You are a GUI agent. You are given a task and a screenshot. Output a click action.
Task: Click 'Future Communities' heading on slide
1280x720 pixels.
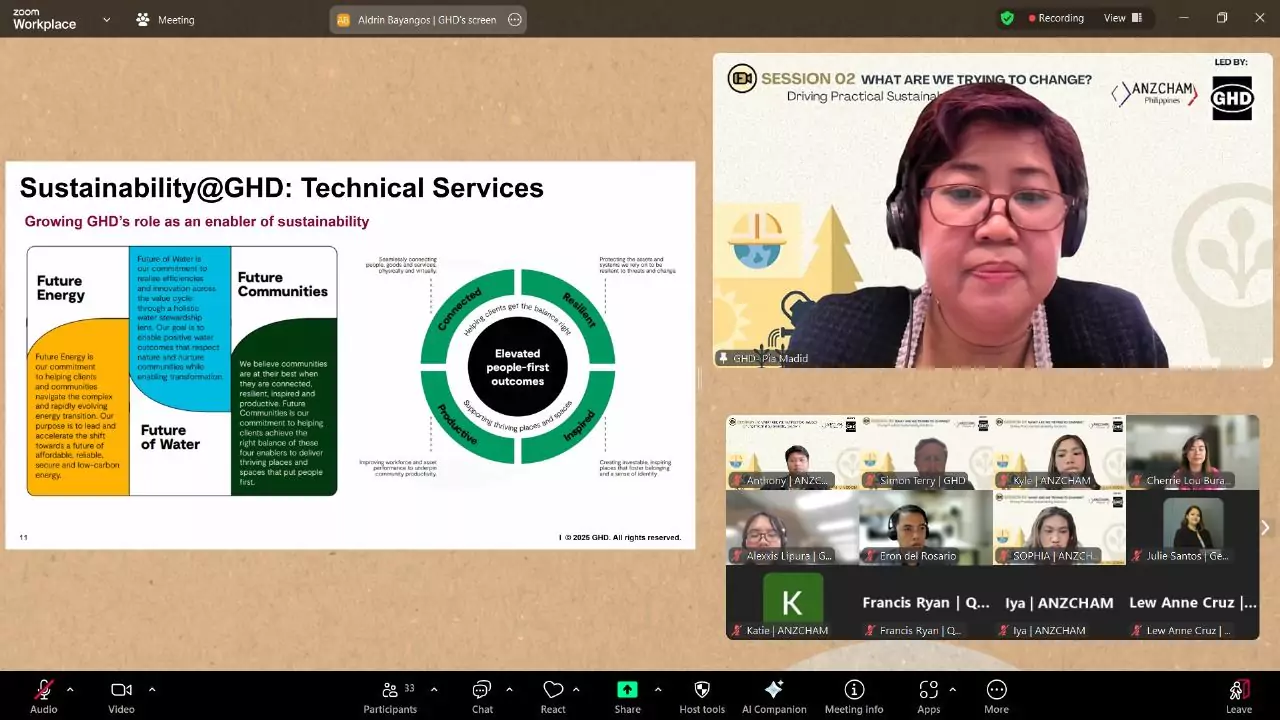coord(282,284)
